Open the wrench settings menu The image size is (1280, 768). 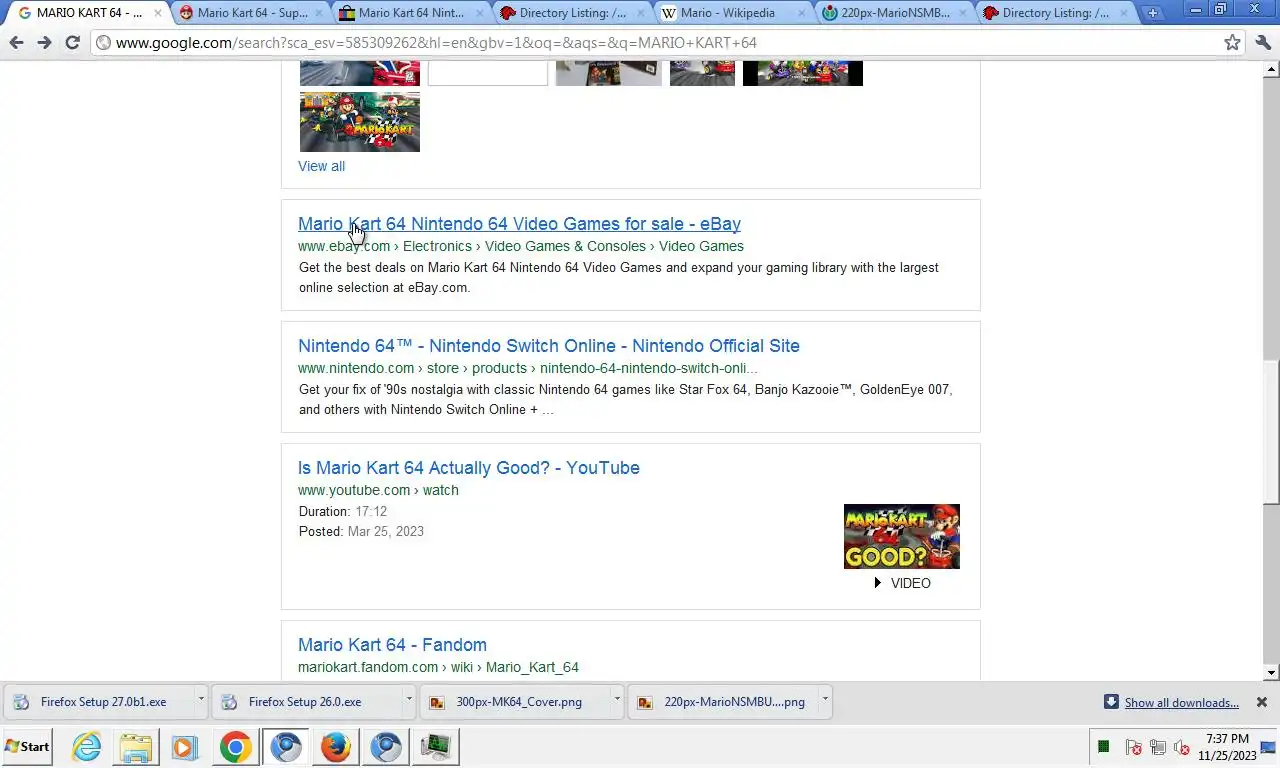coord(1263,43)
